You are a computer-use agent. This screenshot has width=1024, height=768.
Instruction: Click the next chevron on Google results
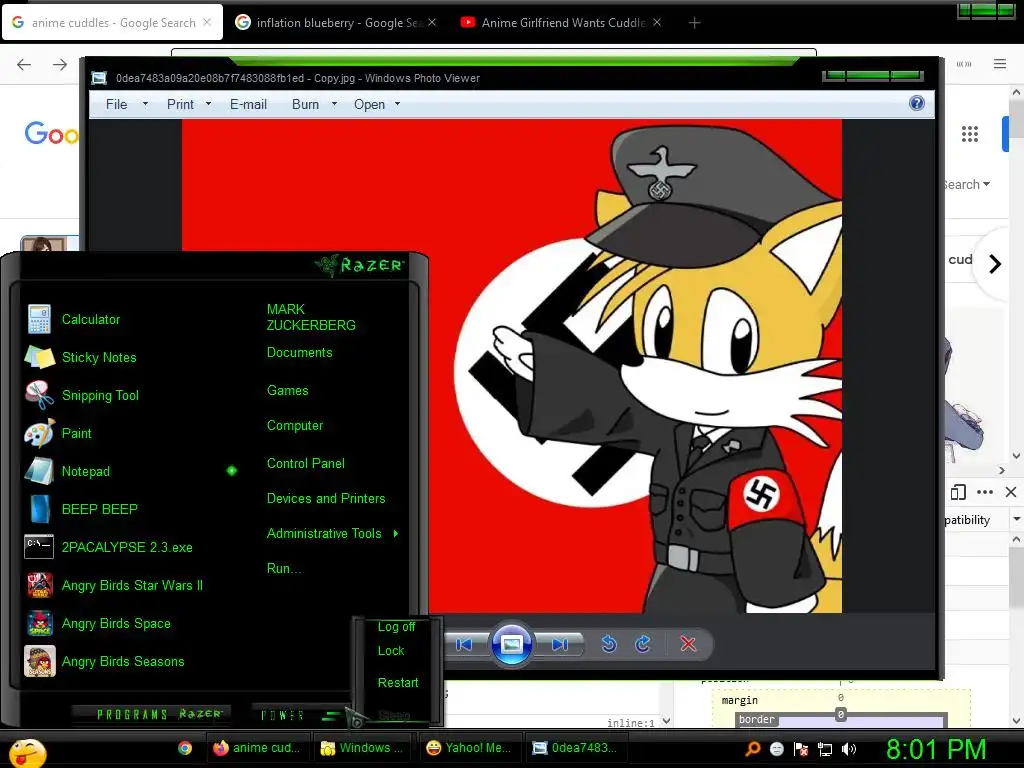995,264
